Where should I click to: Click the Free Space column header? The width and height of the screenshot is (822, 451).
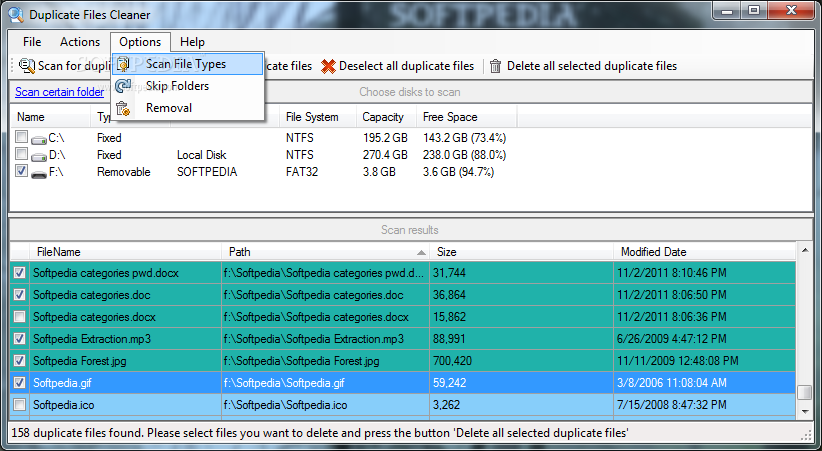click(467, 117)
